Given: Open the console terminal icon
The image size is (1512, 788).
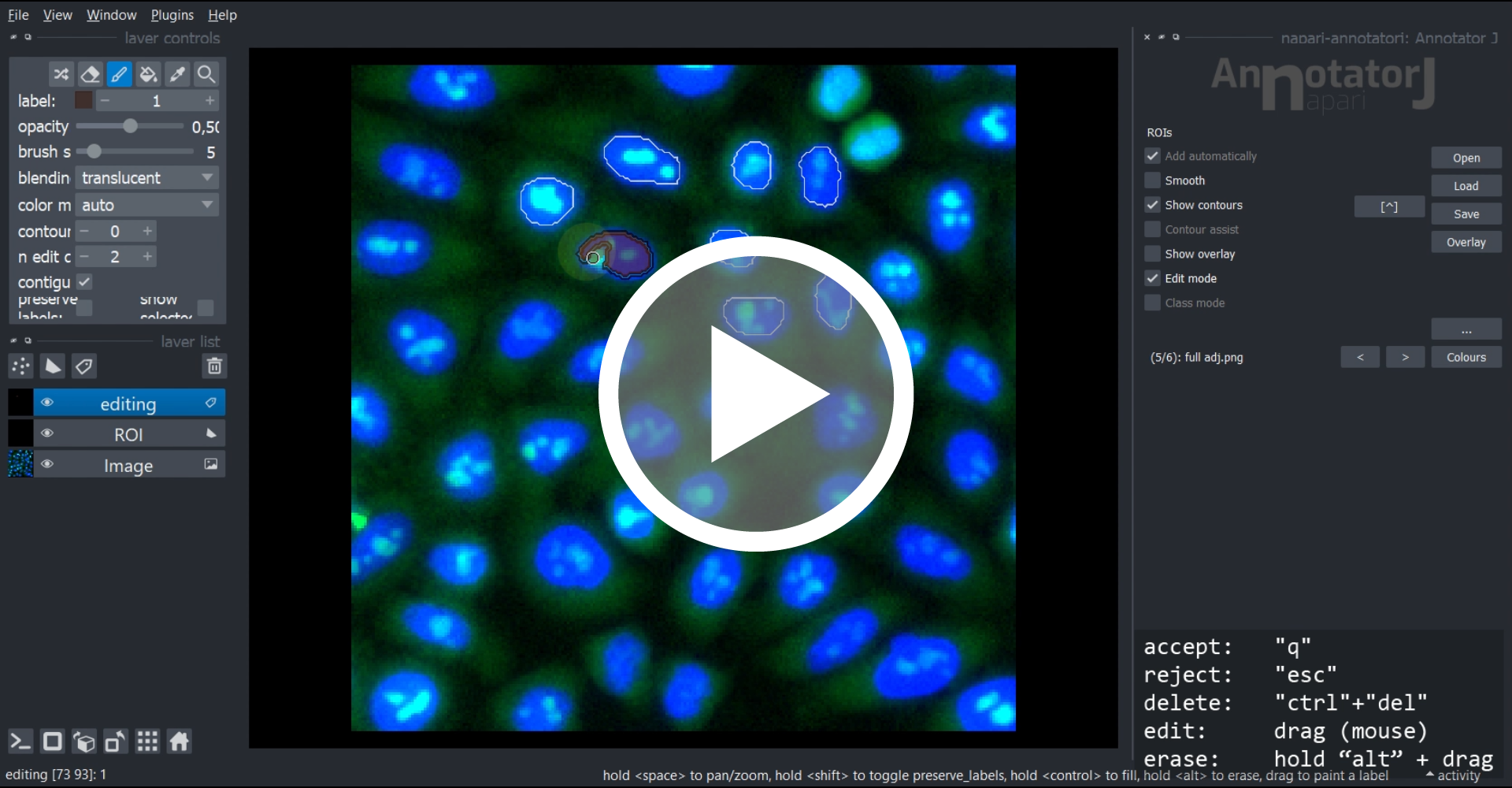Looking at the screenshot, I should point(20,742).
